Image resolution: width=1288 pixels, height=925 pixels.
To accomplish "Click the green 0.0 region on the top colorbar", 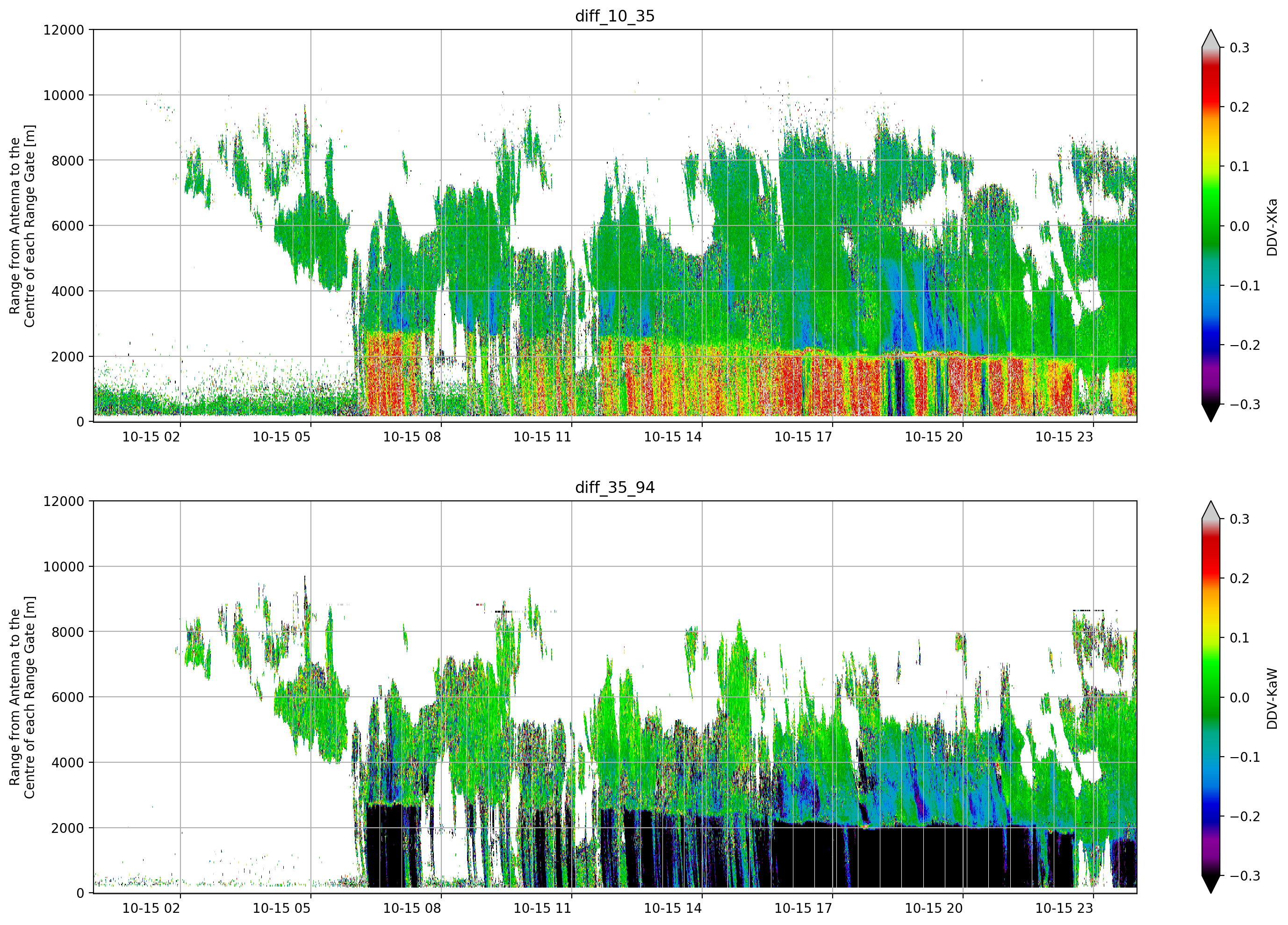I will pos(1211,225).
